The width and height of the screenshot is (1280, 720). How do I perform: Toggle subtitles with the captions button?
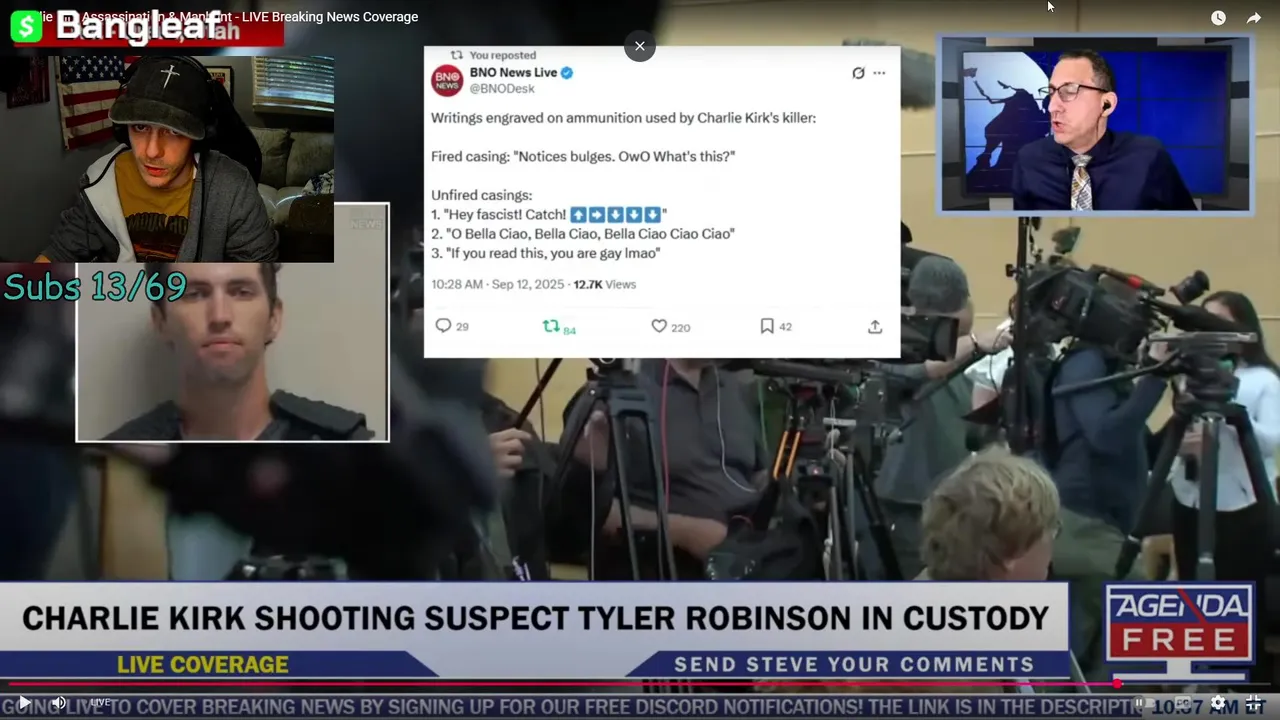coord(1182,703)
